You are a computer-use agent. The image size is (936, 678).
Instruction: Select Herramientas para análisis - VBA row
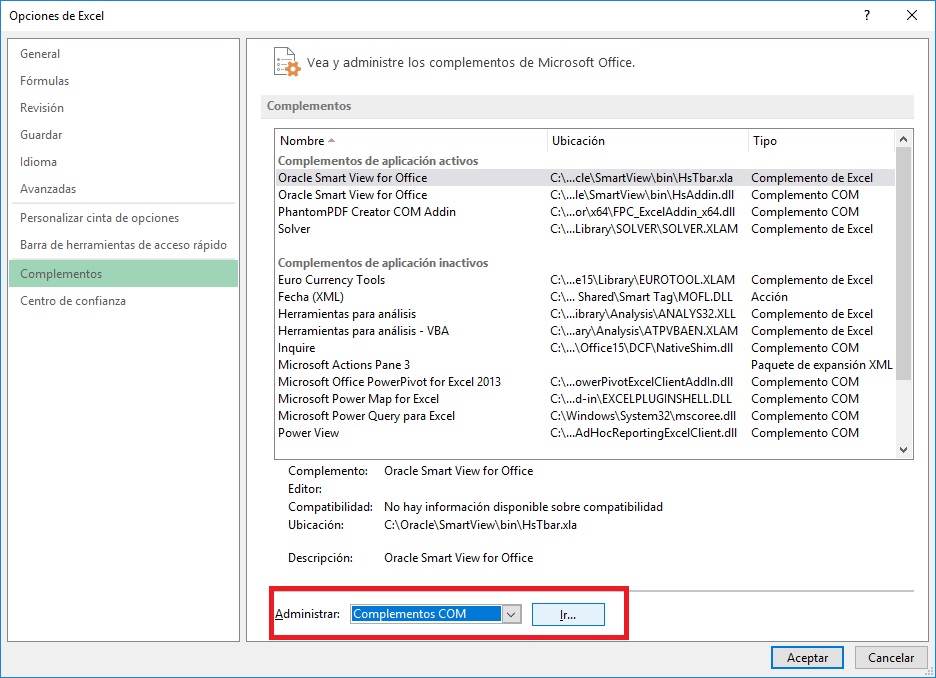click(585, 331)
